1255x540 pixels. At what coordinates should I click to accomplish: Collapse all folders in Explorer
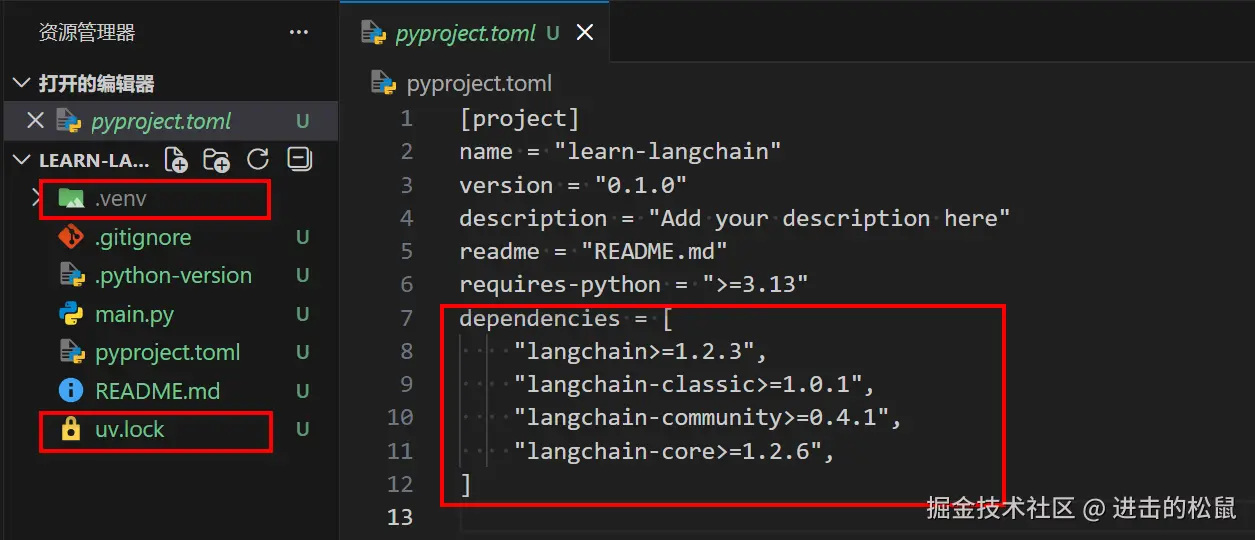coord(298,160)
